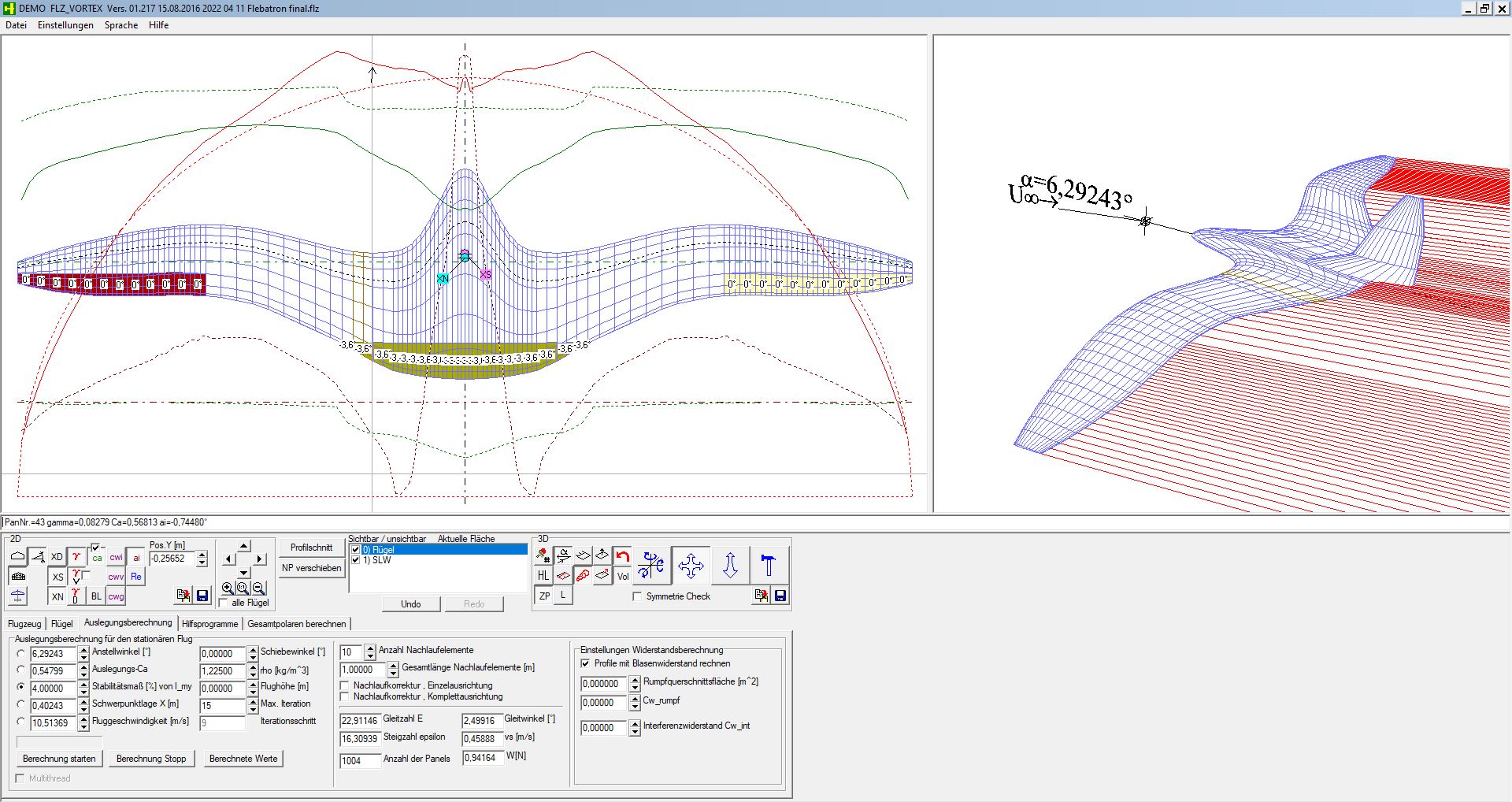Enable the Symmetrie Check checkbox
This screenshot has height=802, width=1512.
tap(637, 596)
